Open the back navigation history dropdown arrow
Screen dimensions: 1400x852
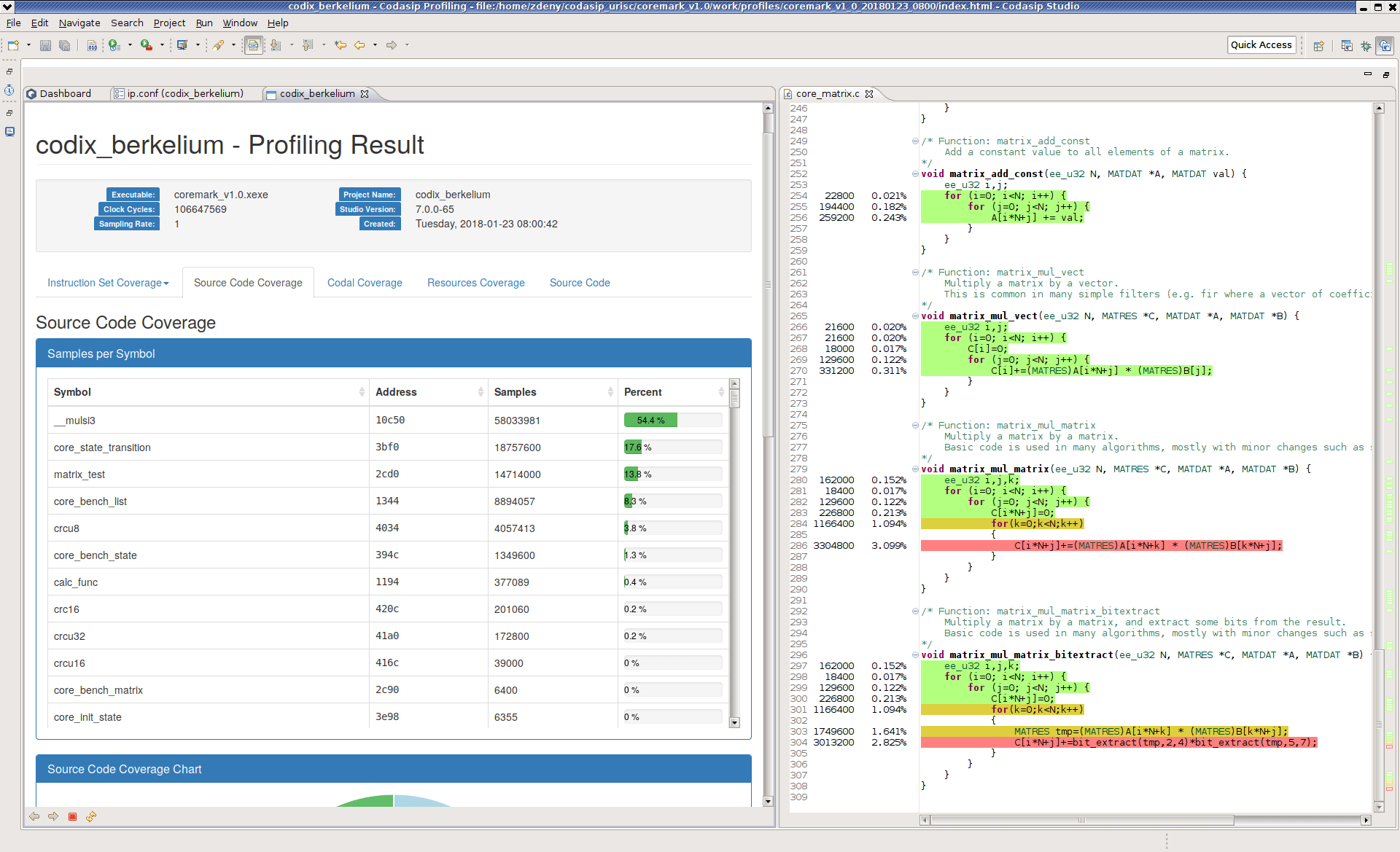[375, 45]
